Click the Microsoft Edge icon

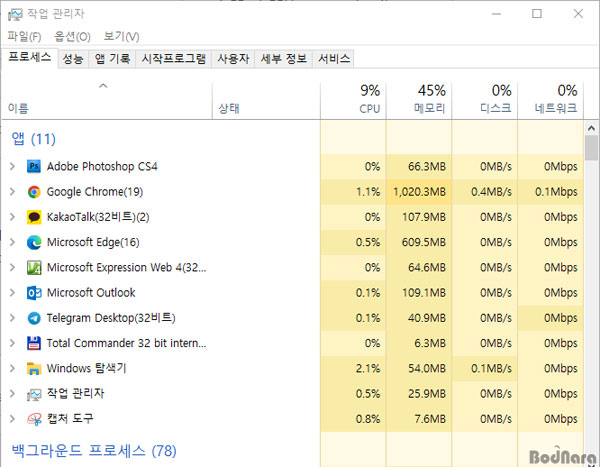[x=34, y=242]
